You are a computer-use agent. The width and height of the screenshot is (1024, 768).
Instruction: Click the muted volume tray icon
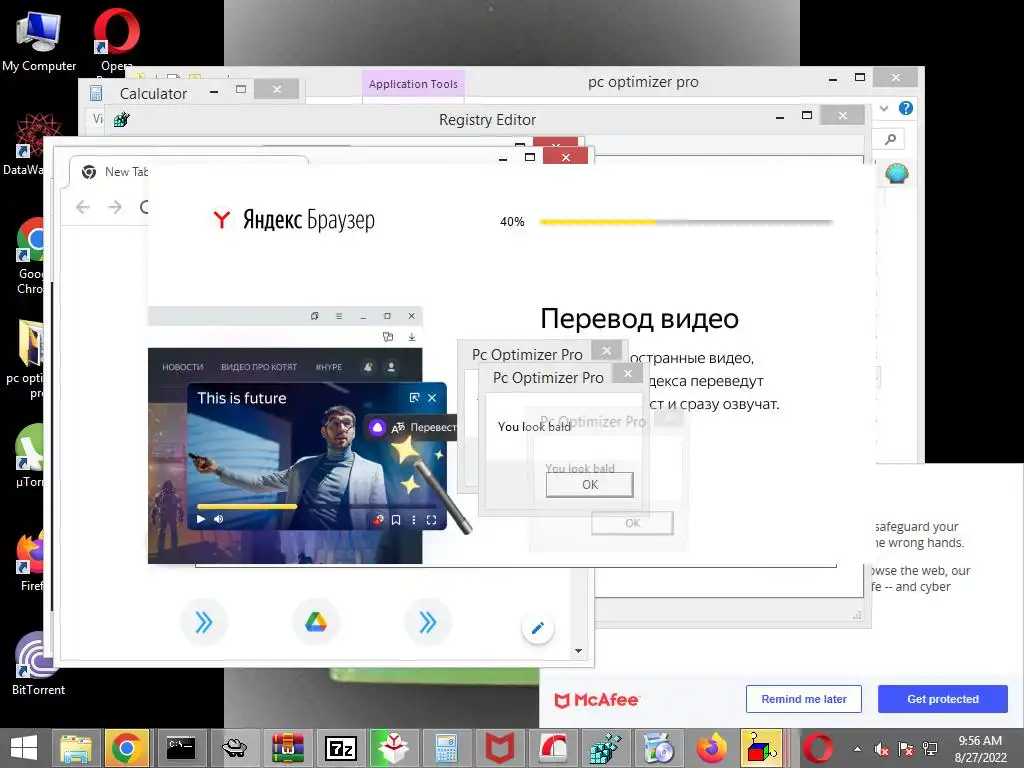pos(882,749)
